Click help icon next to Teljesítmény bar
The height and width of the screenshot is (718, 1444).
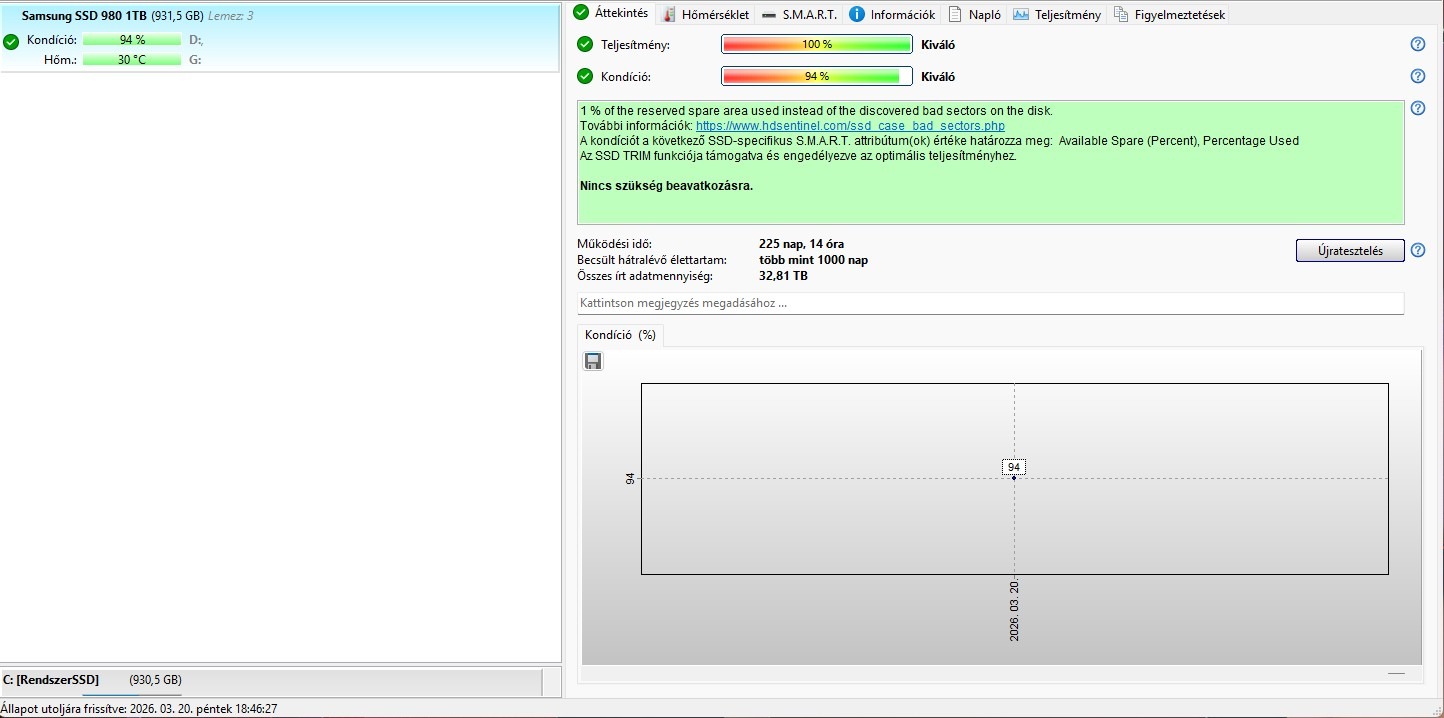tap(1417, 44)
